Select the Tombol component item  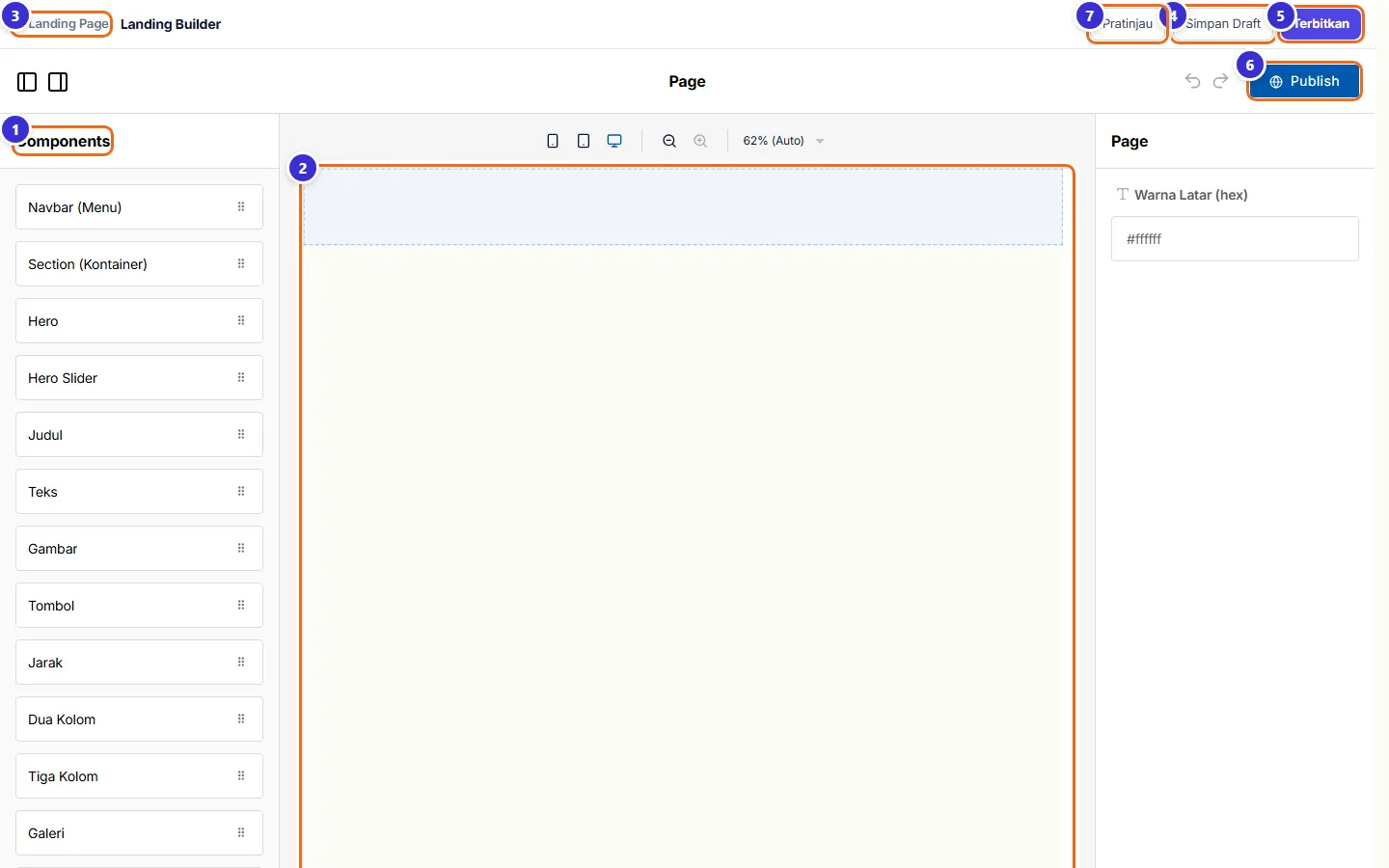coord(139,606)
